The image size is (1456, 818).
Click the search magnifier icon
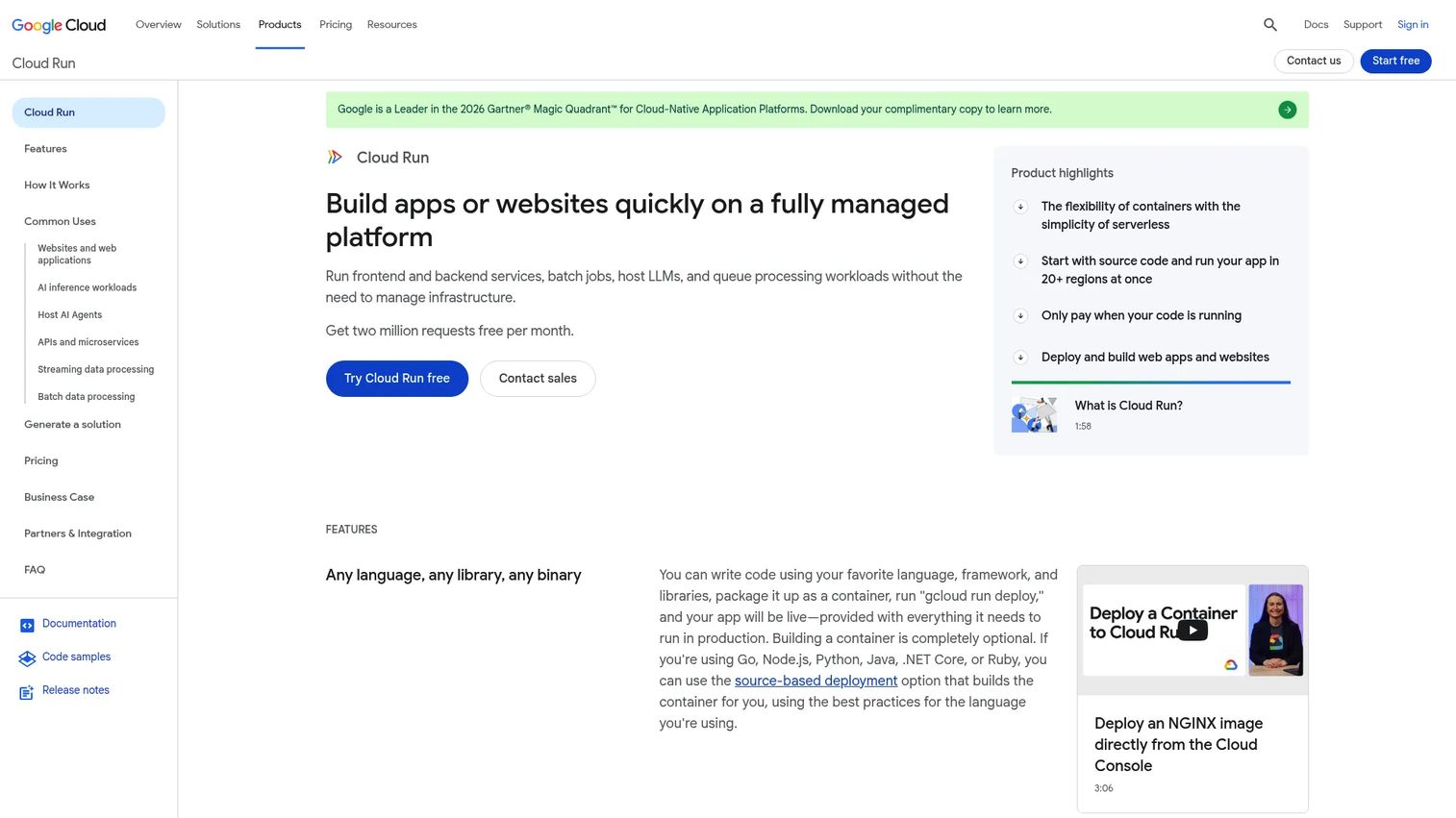click(x=1270, y=25)
